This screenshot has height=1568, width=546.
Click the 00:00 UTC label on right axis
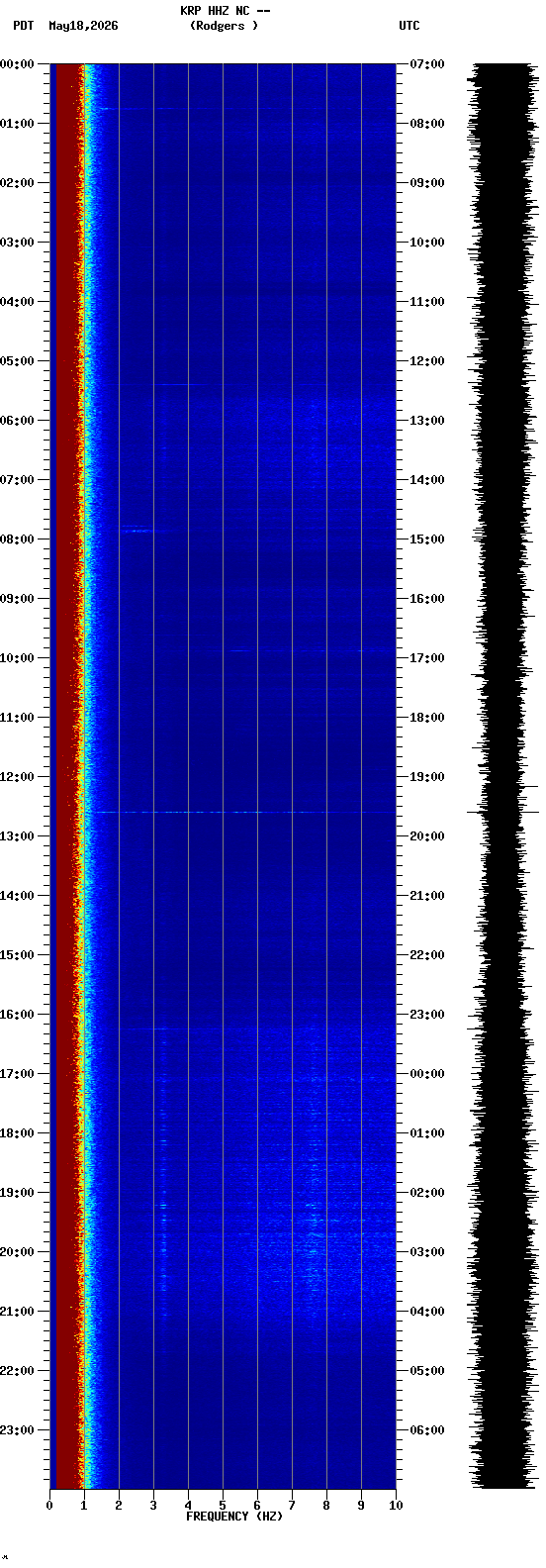tap(426, 1074)
